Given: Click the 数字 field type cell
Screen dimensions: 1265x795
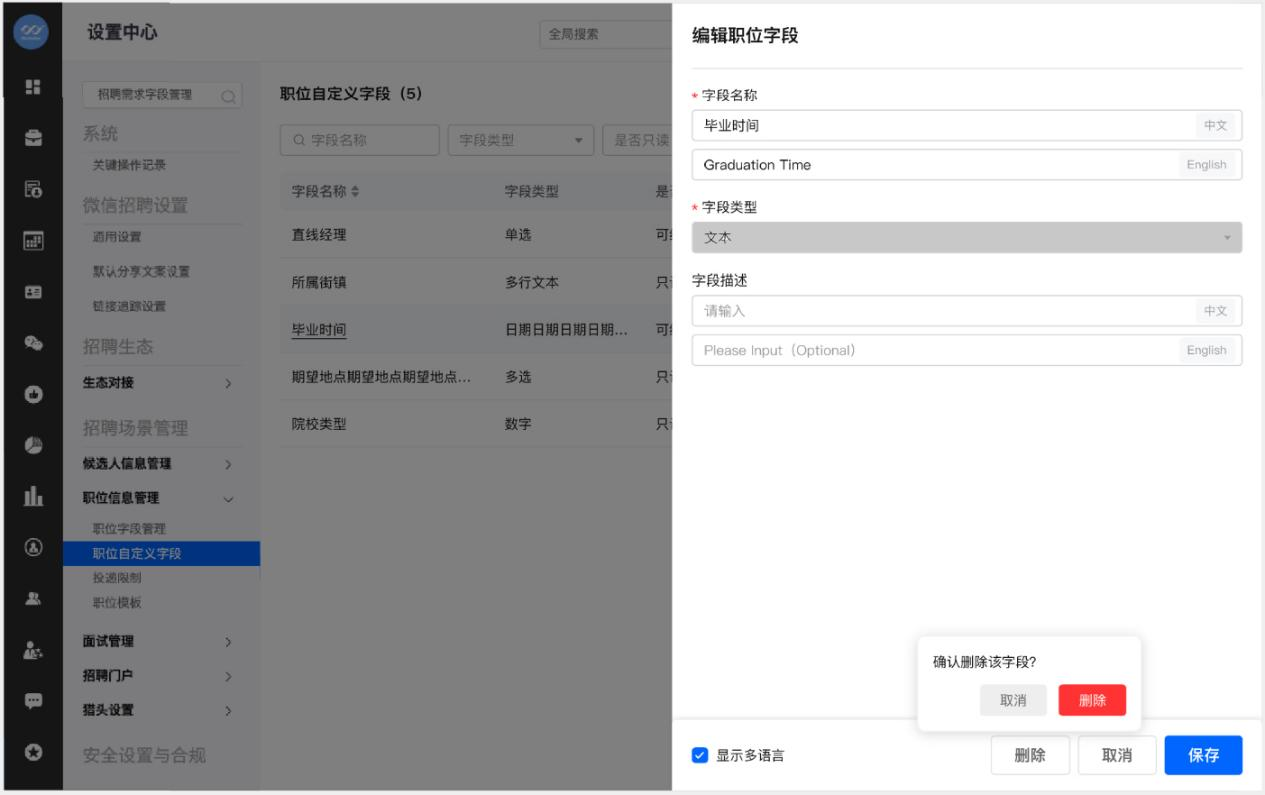Looking at the screenshot, I should pyautogui.click(x=519, y=423).
